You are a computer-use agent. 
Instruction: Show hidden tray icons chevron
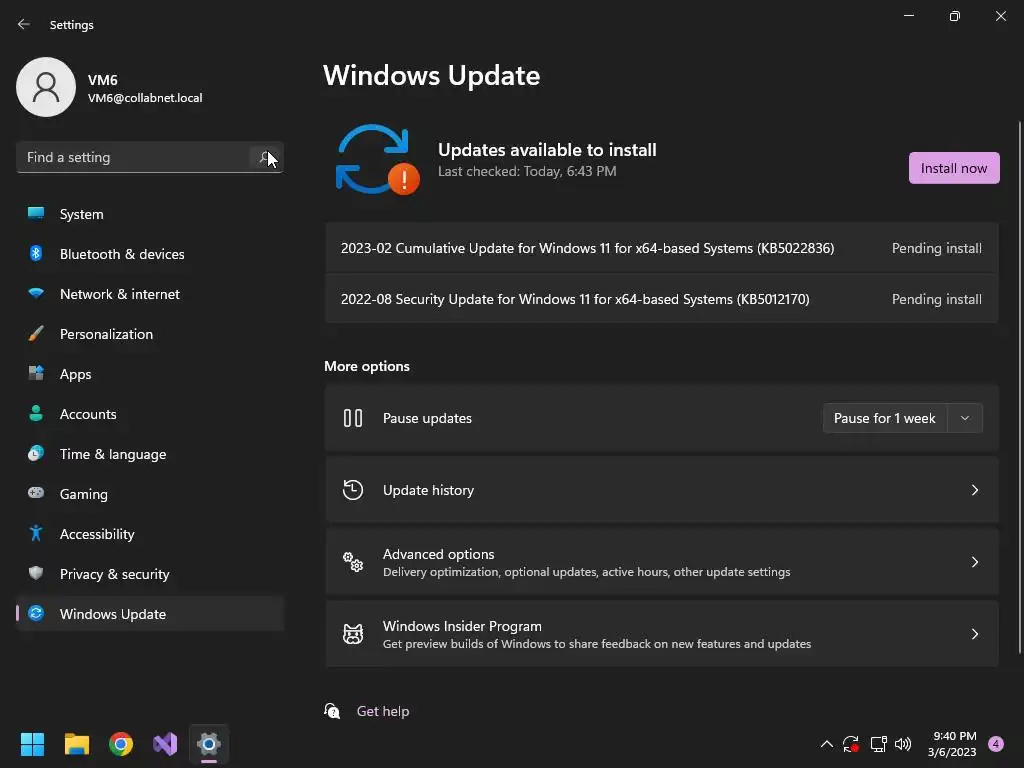tap(826, 744)
